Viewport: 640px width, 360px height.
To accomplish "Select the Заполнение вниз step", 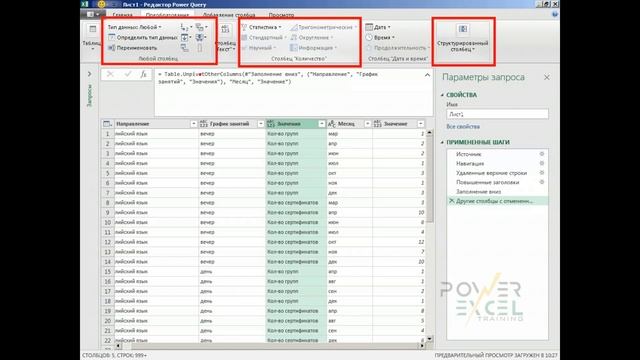I will pos(478,191).
